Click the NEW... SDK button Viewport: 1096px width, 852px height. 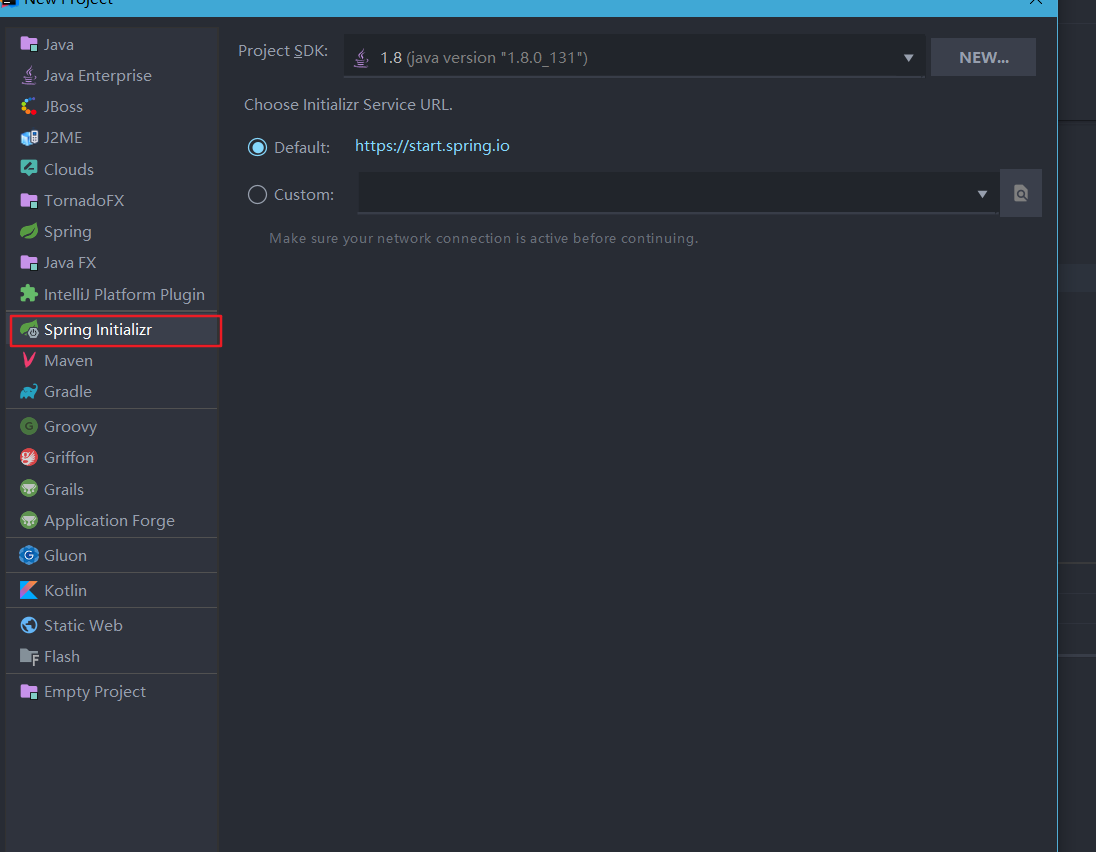[983, 57]
